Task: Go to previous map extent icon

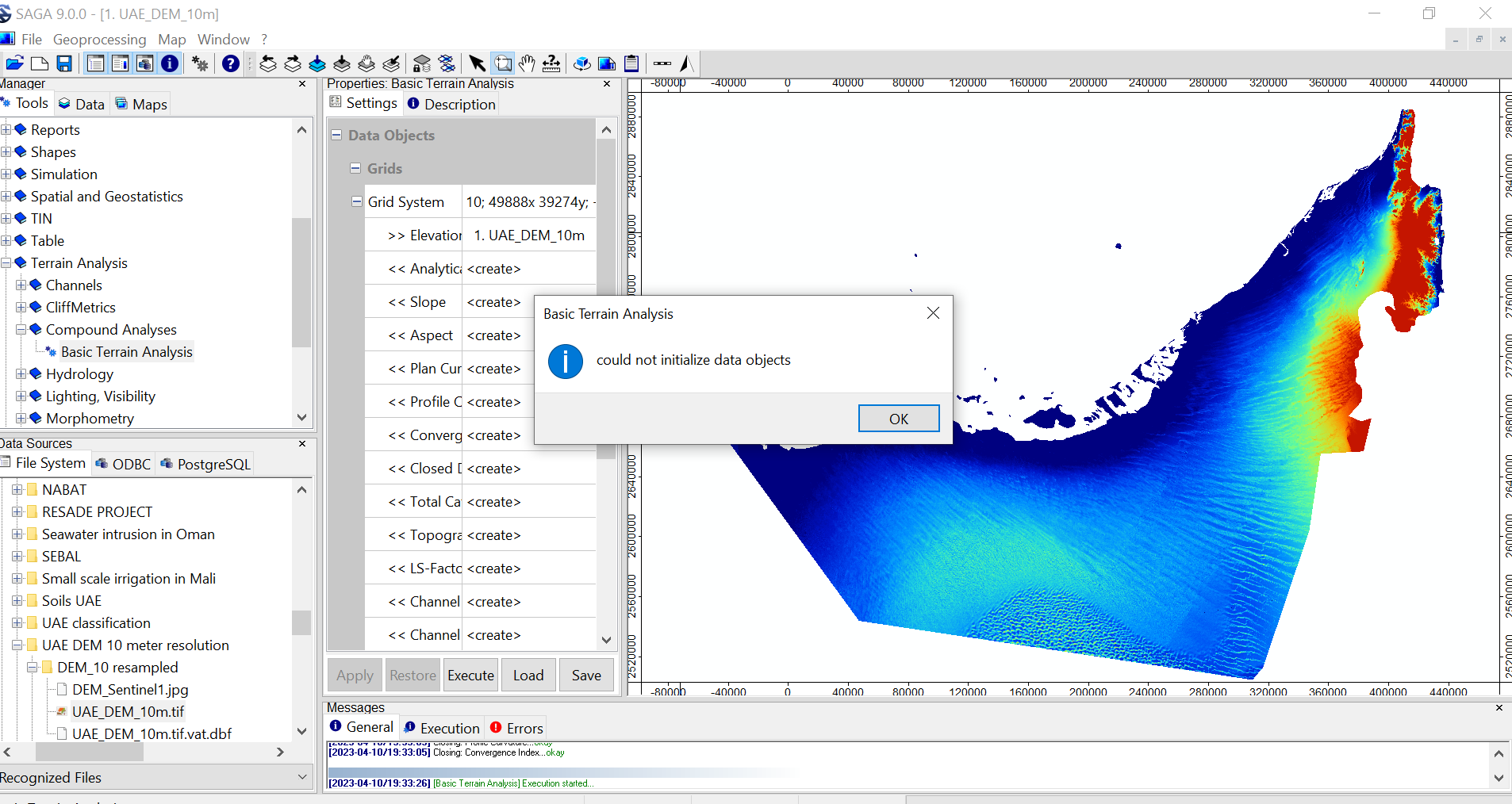Action: (268, 63)
